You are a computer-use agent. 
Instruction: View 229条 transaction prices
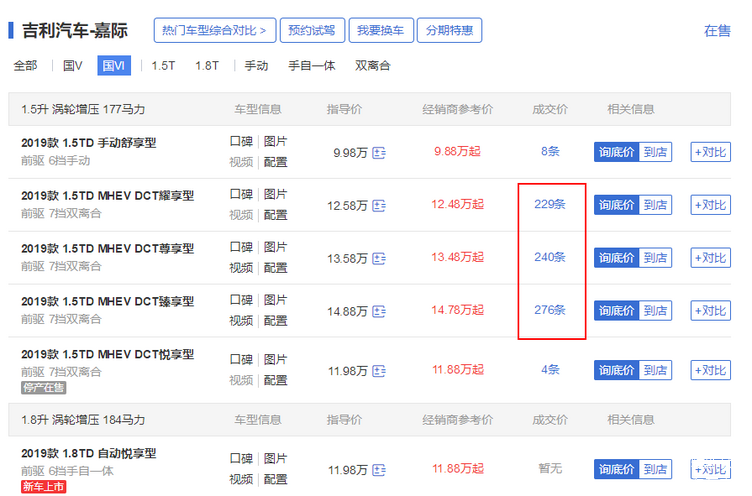click(x=550, y=204)
